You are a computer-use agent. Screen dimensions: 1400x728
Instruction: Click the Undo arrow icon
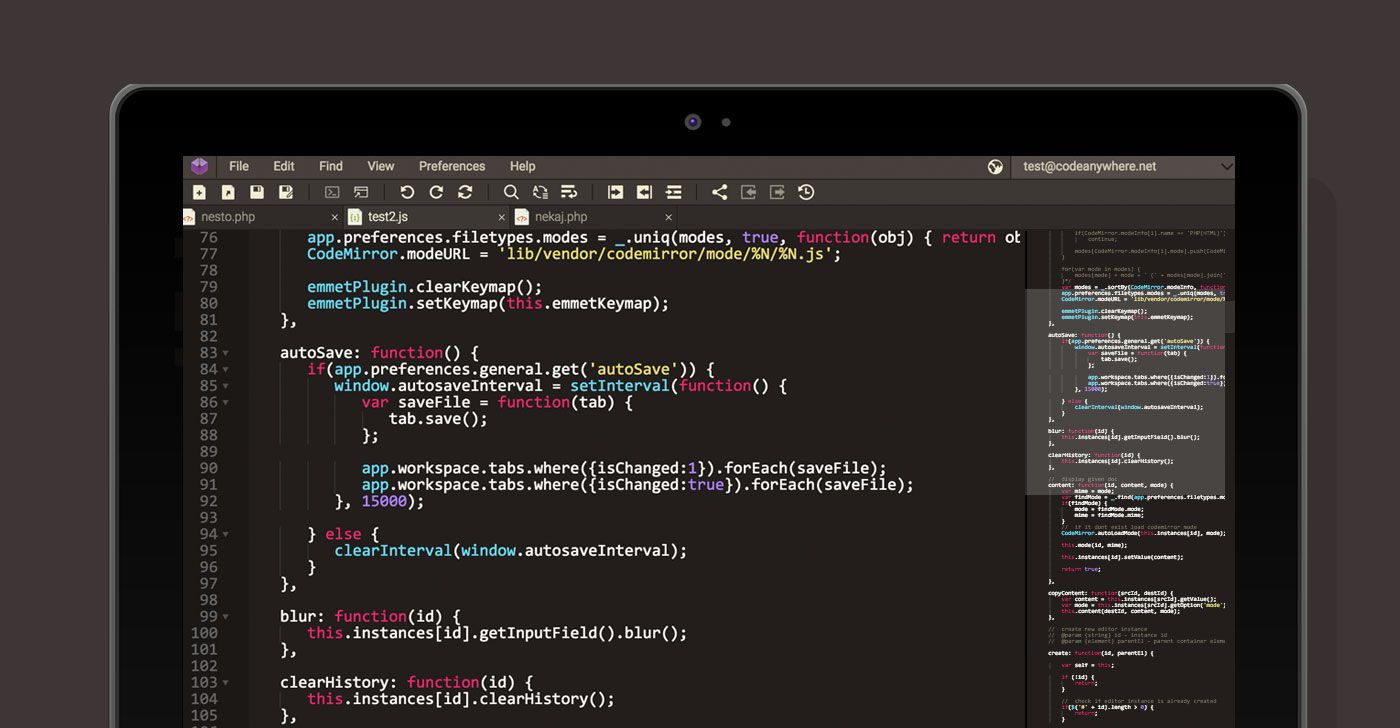point(407,192)
